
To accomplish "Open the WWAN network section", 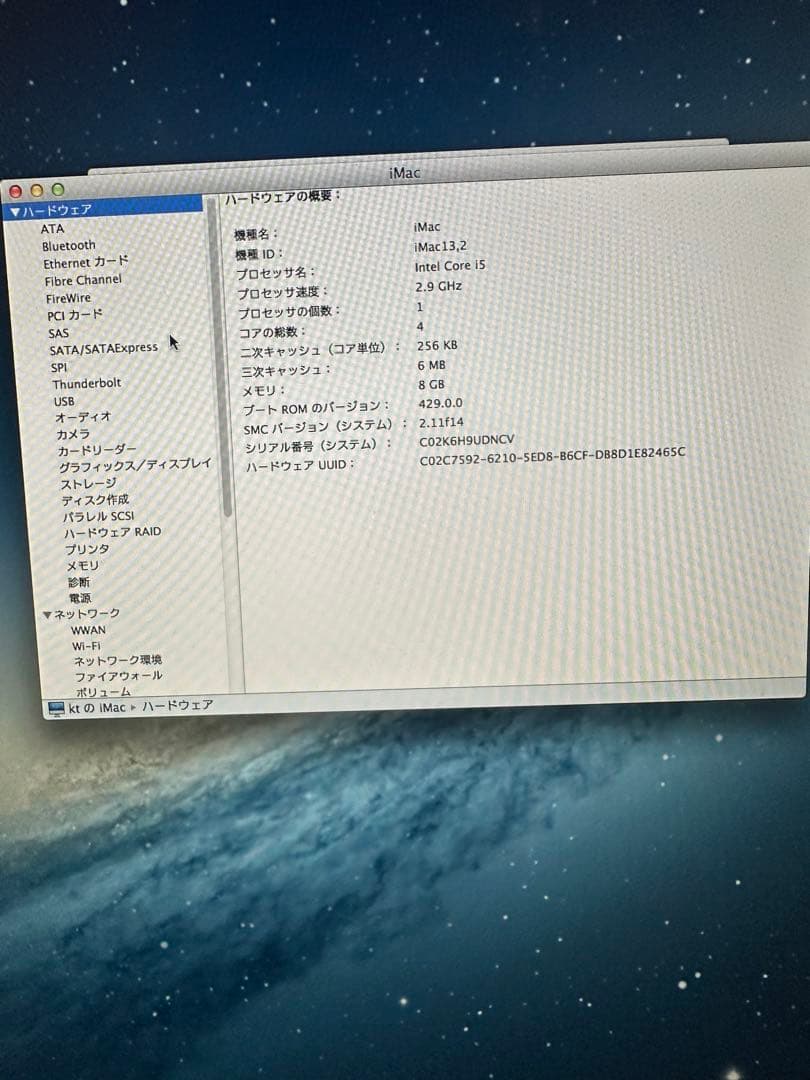I will (88, 629).
